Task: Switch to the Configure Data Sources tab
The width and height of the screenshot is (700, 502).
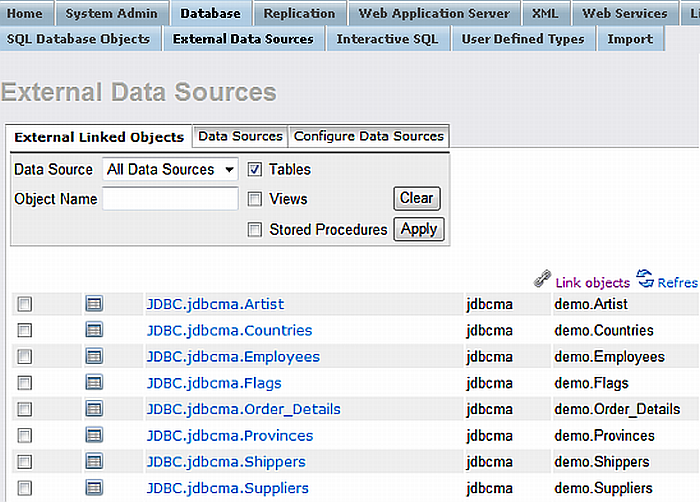Action: point(368,136)
